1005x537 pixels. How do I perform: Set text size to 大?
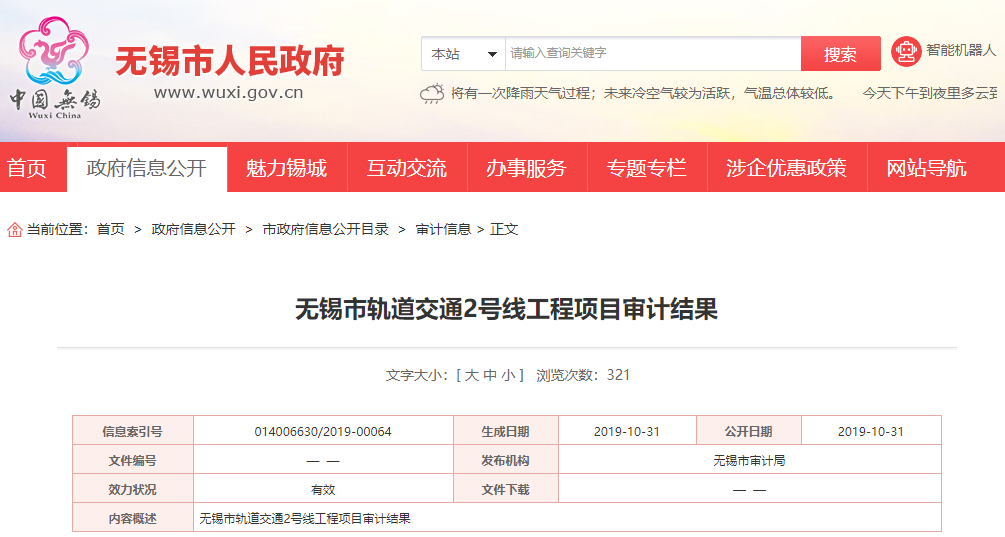(471, 375)
